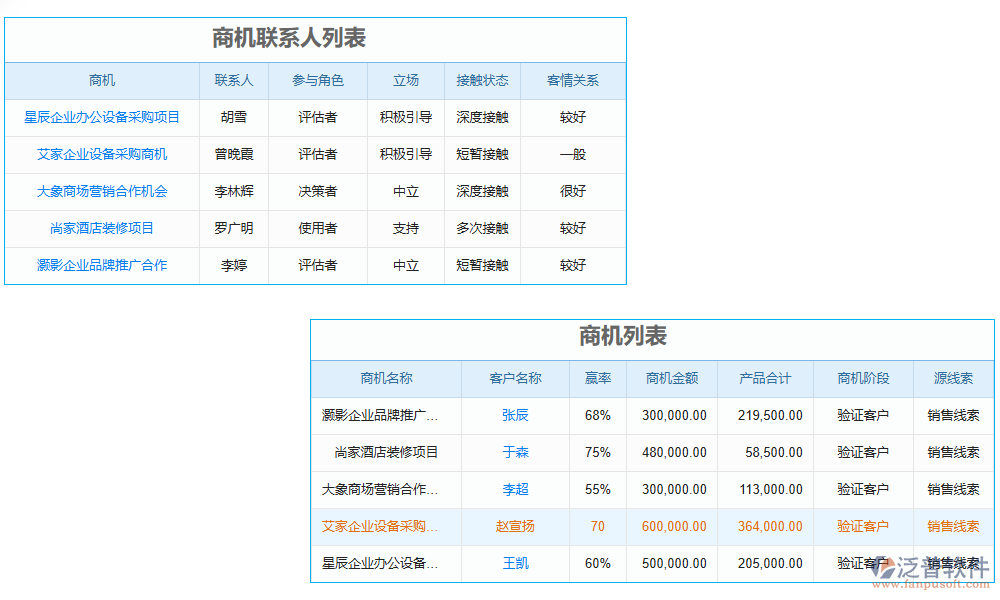Select customer 于森 in the opportunity list
The image size is (1000, 600).
point(514,452)
